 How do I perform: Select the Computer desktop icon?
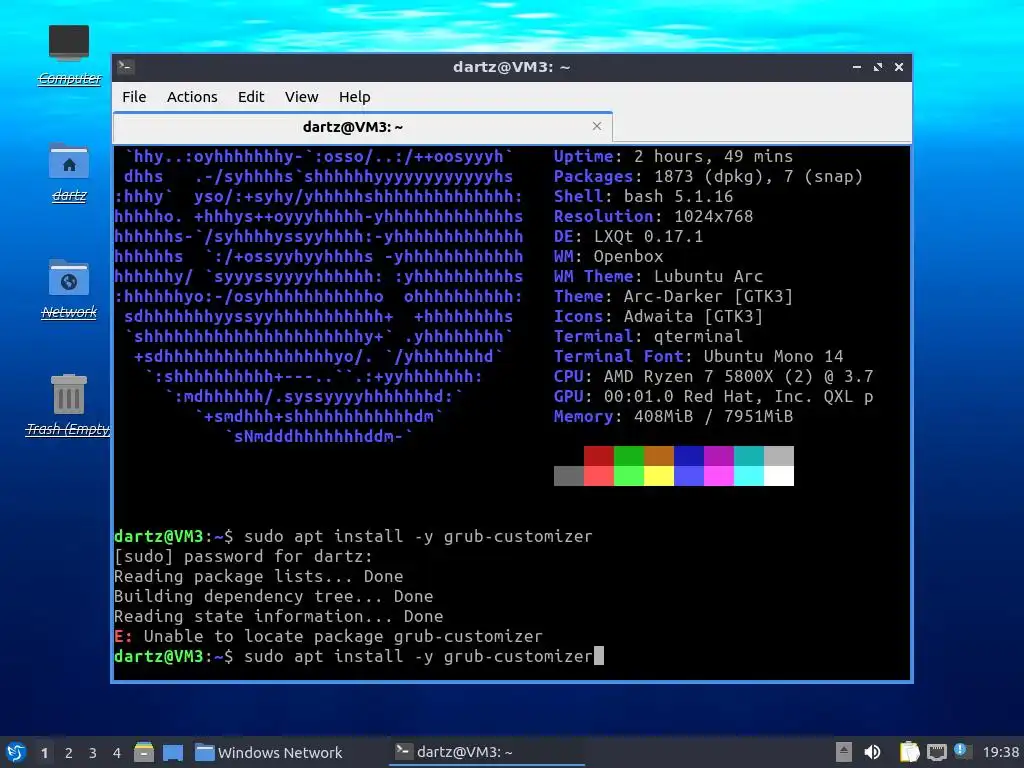(x=69, y=55)
